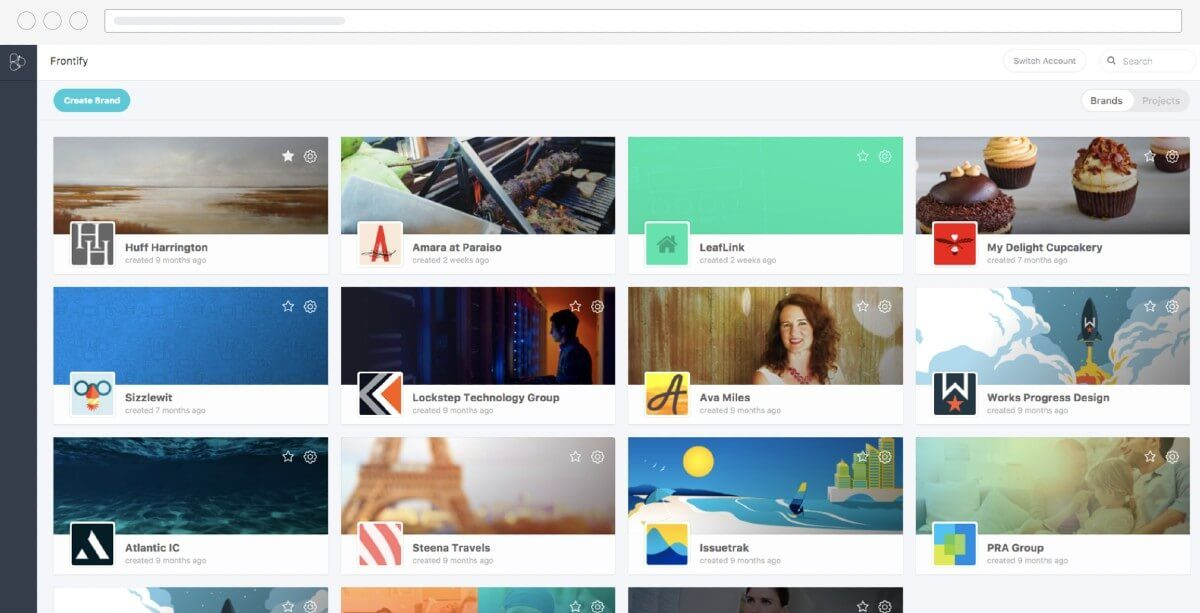Star the Steena Travels brand
Image resolution: width=1200 pixels, height=613 pixels.
click(x=575, y=456)
